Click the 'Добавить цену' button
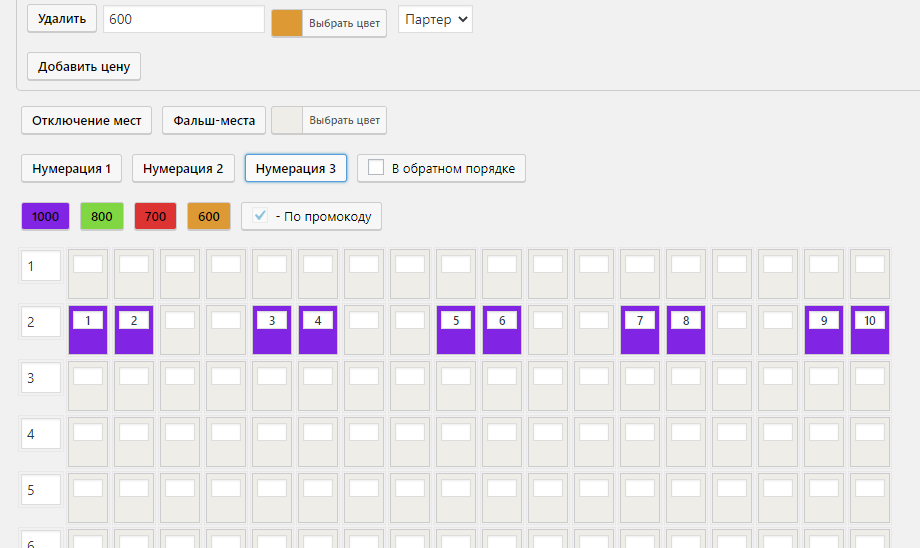 [84, 66]
